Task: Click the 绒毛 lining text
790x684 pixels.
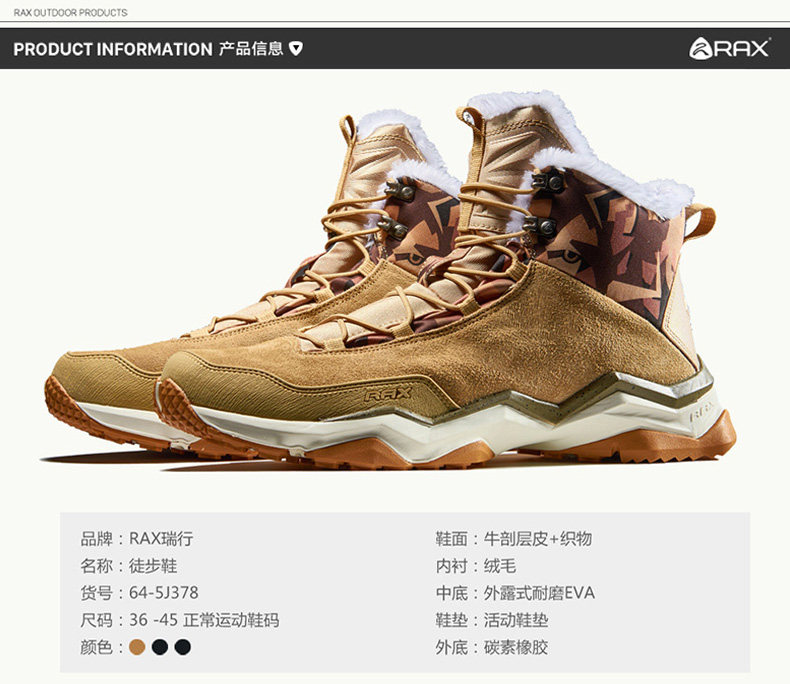Action: coord(500,566)
